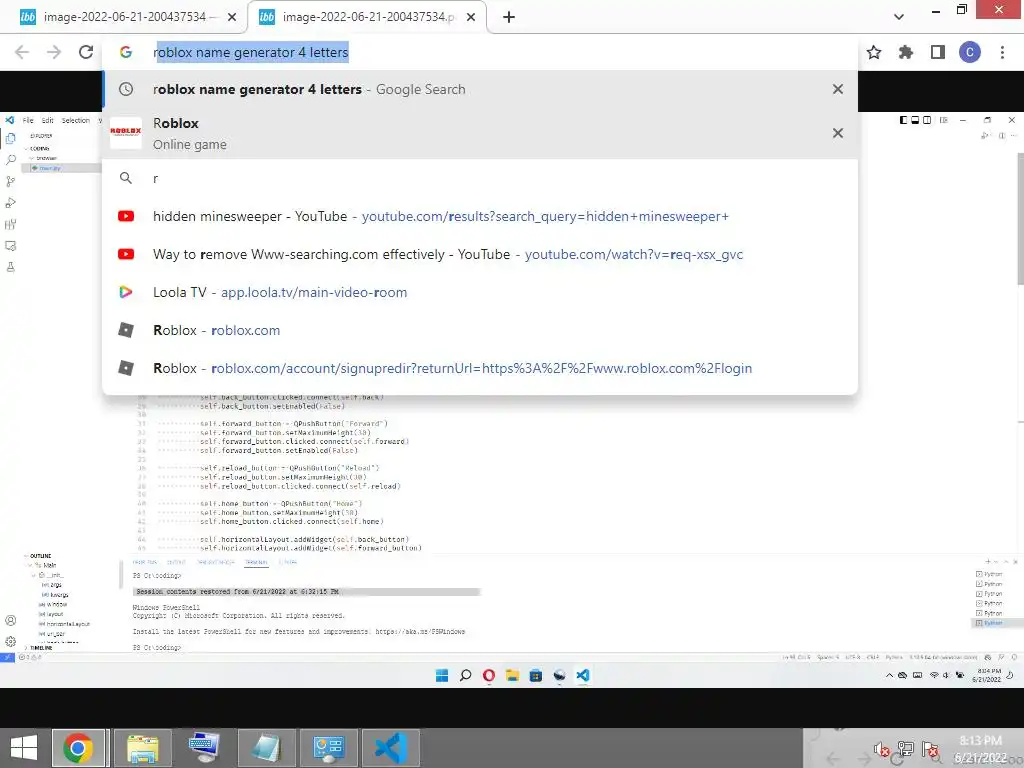This screenshot has height=768, width=1024.
Task: Open the VS Code Search activity icon
Action: pyautogui.click(x=10, y=160)
